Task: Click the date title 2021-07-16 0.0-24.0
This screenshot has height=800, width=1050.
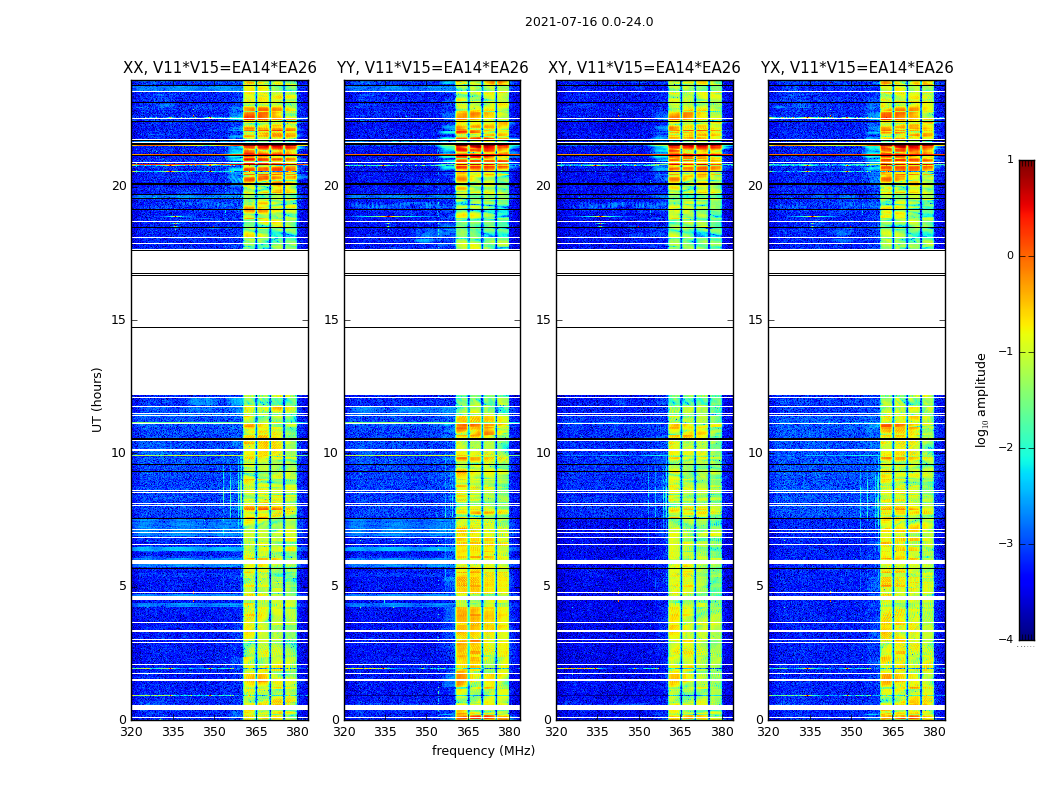Action: tap(589, 21)
